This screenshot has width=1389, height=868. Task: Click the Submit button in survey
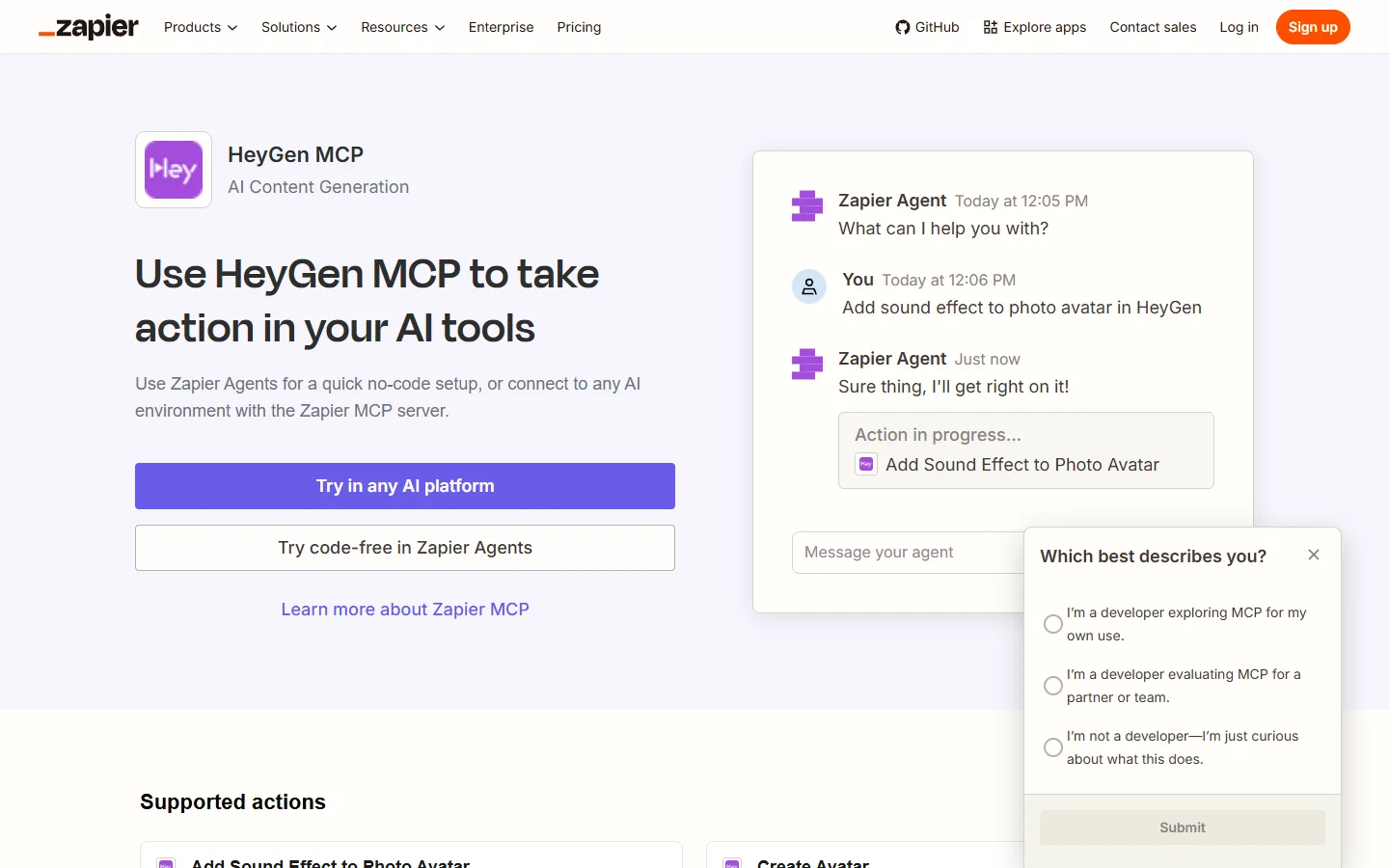[x=1183, y=827]
